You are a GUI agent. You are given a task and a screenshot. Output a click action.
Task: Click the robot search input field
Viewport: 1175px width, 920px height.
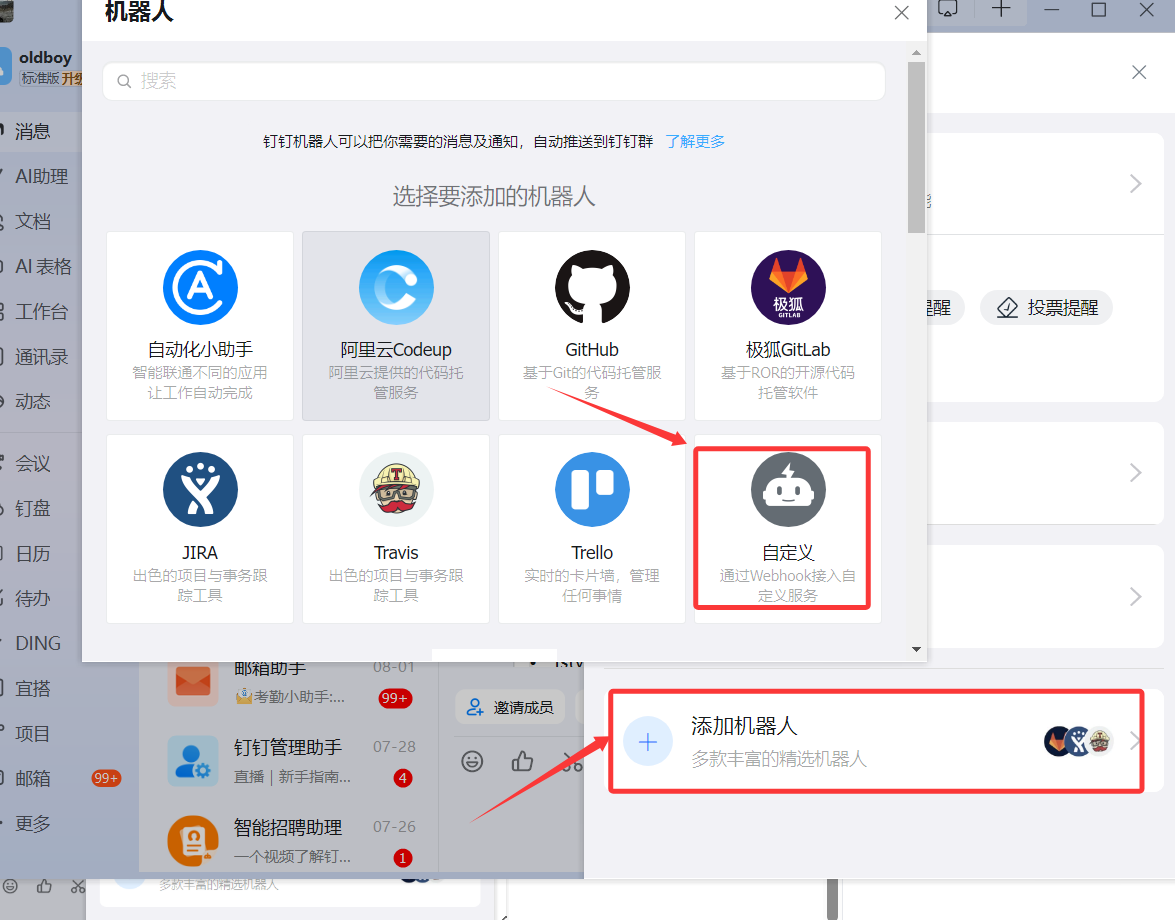(494, 81)
